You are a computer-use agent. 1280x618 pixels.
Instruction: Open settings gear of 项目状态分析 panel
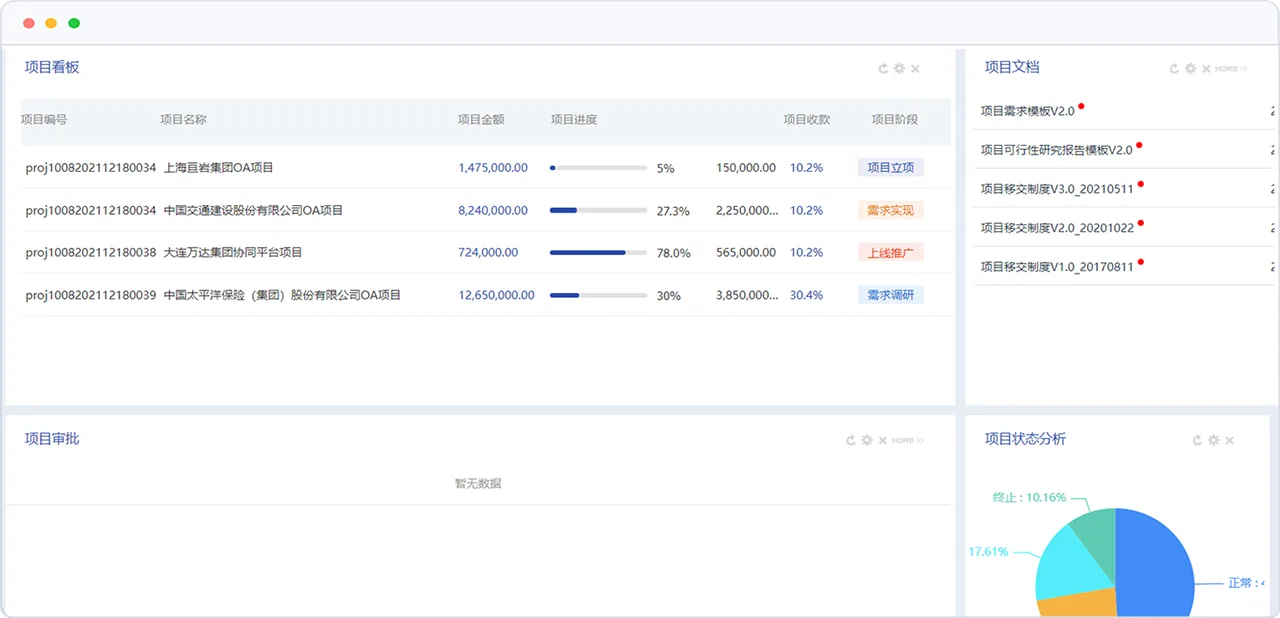point(1213,440)
